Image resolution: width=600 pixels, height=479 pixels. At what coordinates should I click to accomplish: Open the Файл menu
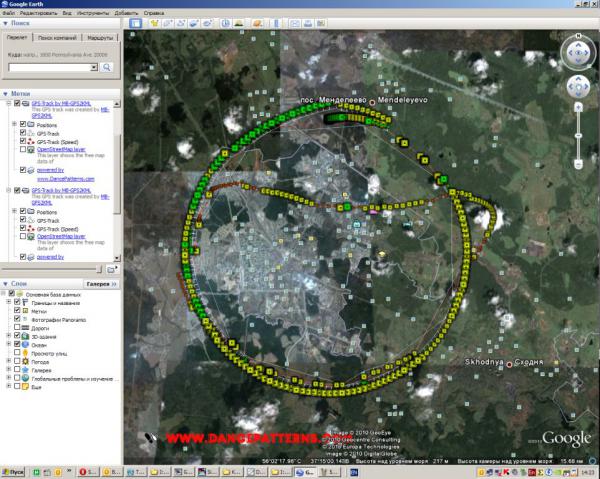point(8,13)
